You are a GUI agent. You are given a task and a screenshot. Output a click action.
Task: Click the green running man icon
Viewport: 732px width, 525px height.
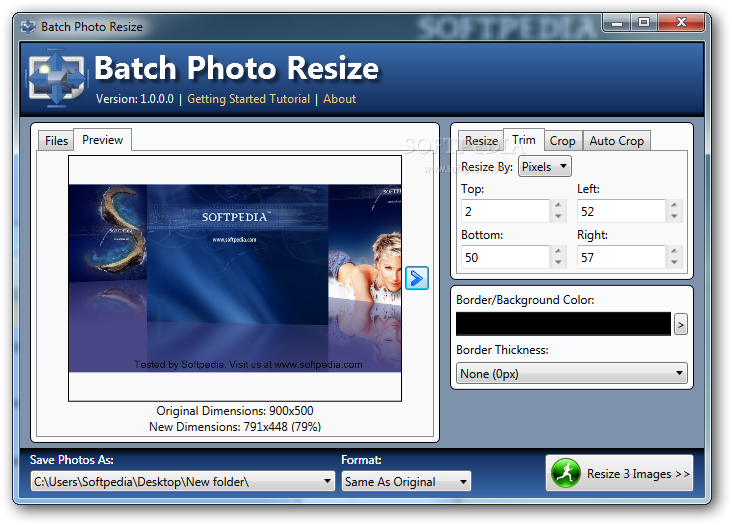click(x=565, y=473)
